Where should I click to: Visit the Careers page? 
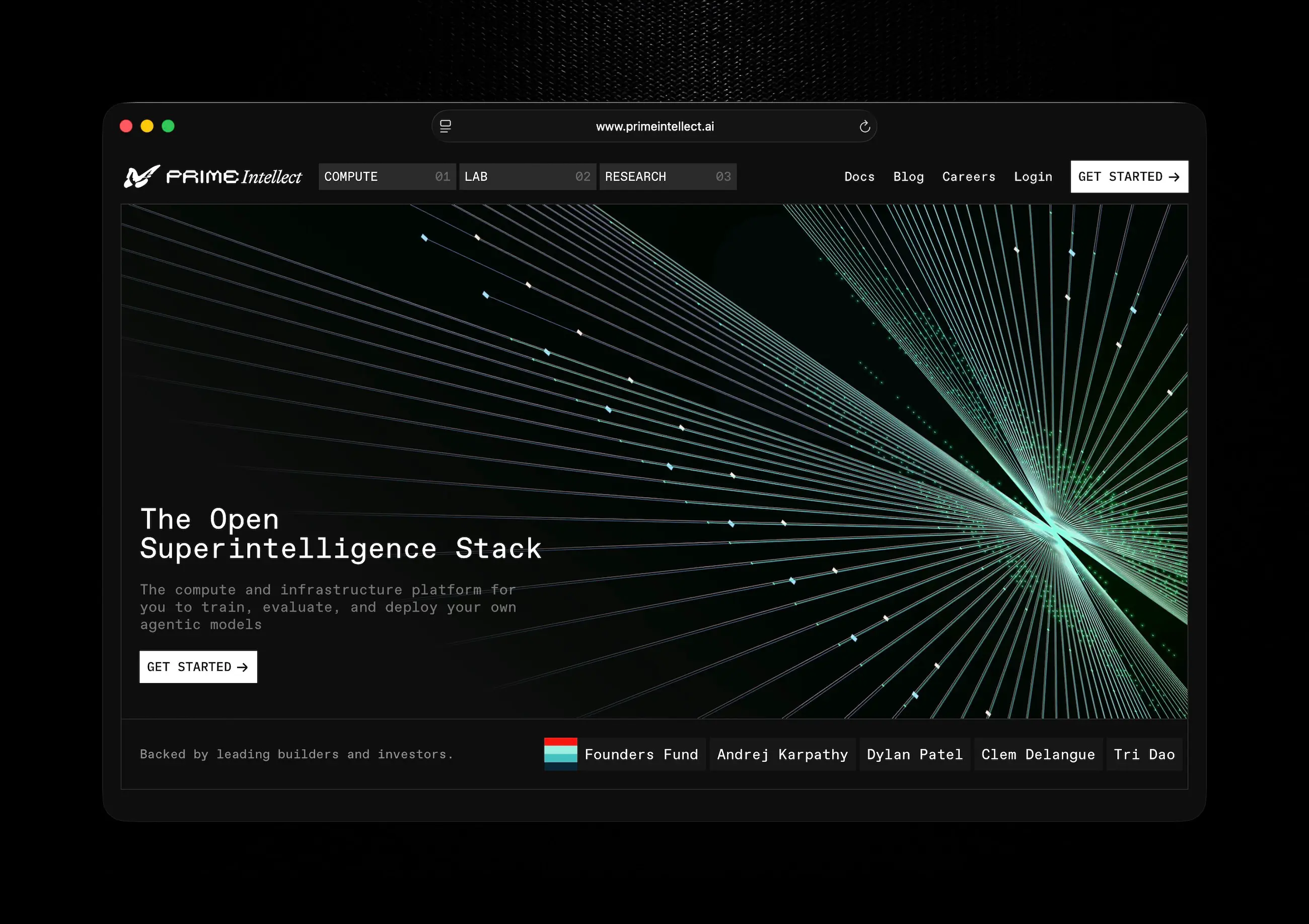pyautogui.click(x=969, y=177)
